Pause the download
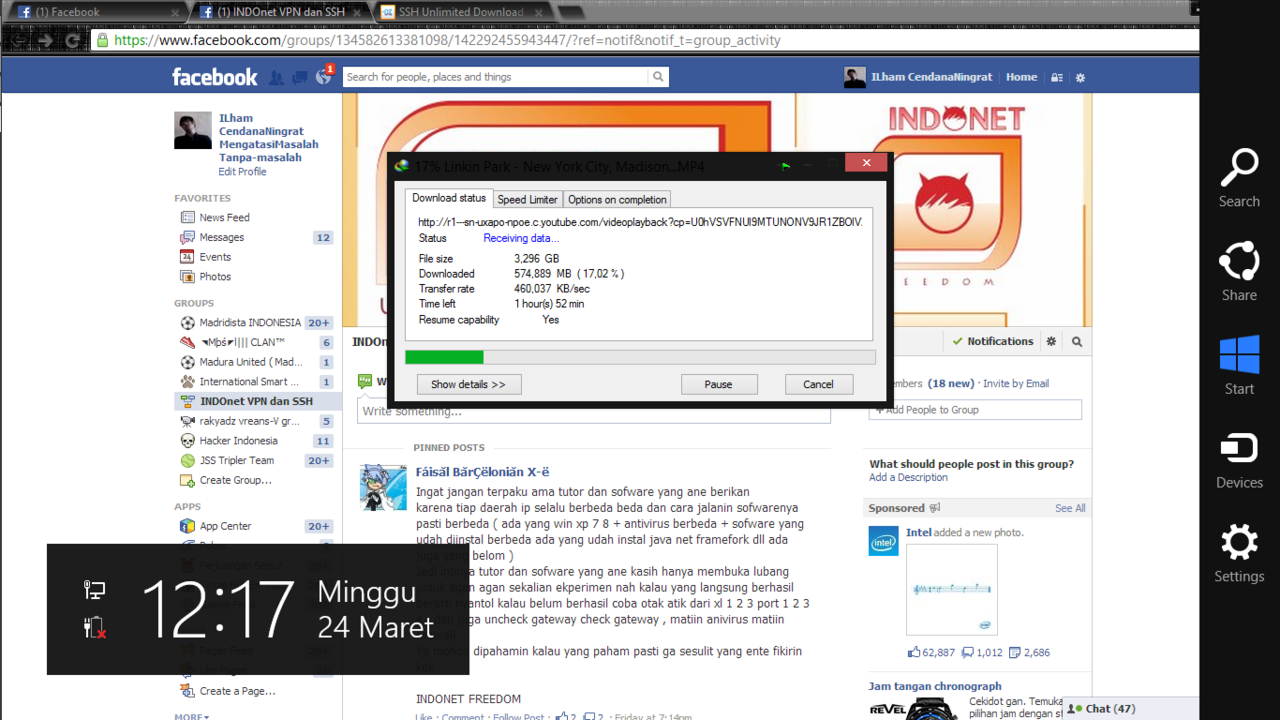Image resolution: width=1280 pixels, height=720 pixels. (718, 384)
